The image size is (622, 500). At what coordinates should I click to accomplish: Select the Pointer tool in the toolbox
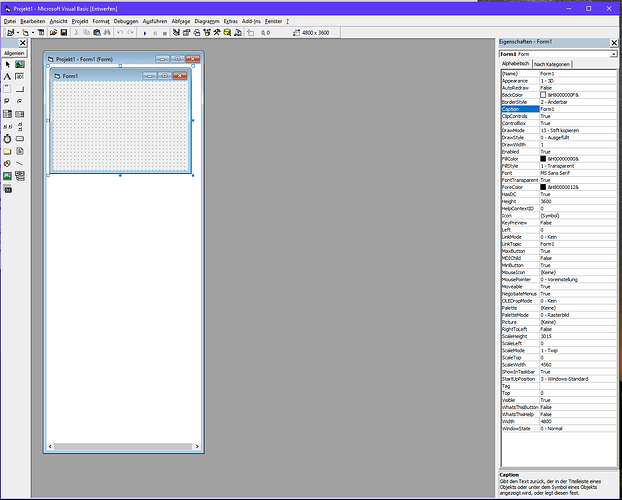(x=8, y=64)
